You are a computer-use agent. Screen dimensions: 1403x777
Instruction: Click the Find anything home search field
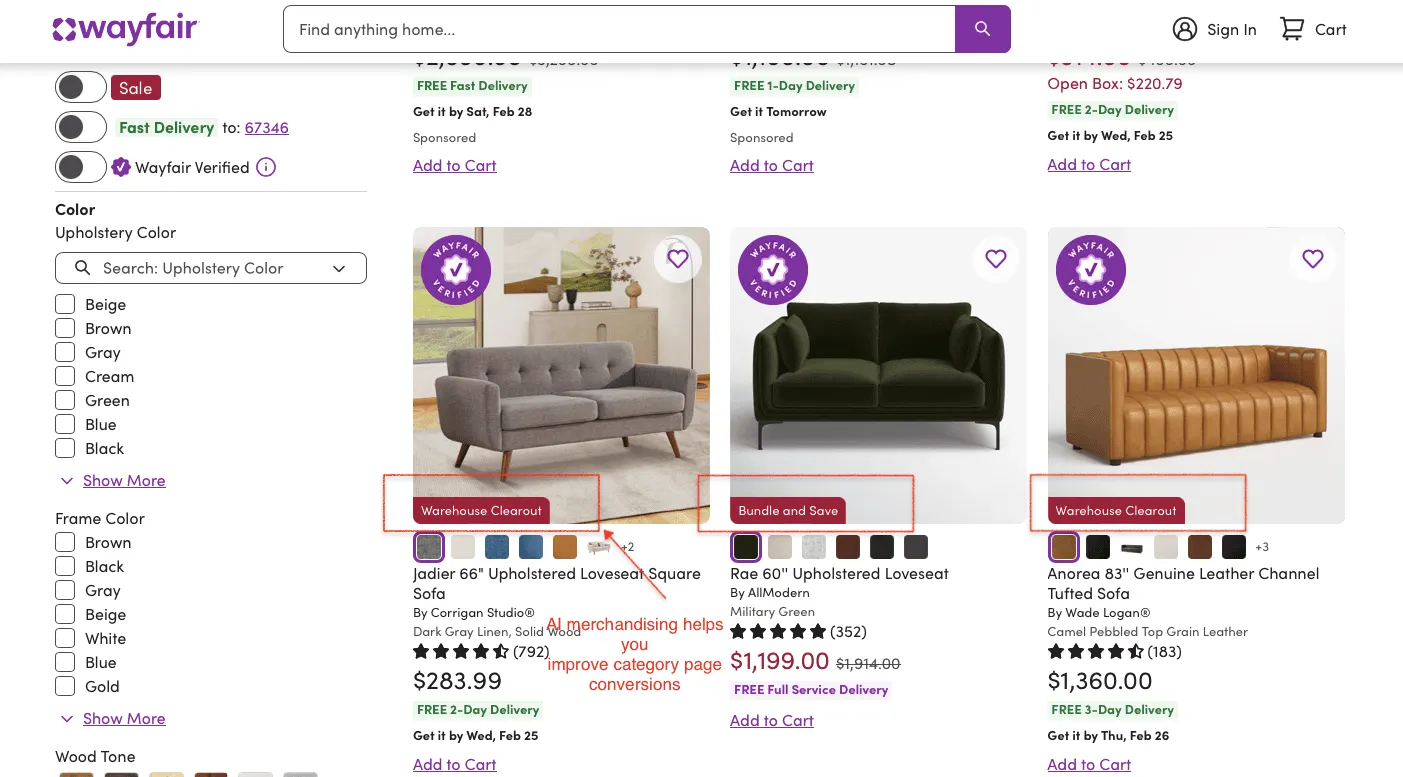click(620, 29)
